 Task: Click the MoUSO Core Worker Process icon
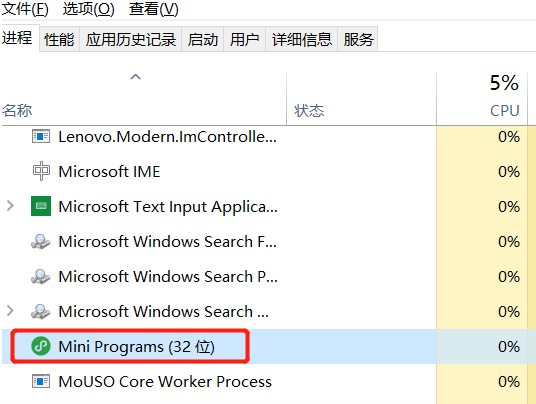click(41, 381)
